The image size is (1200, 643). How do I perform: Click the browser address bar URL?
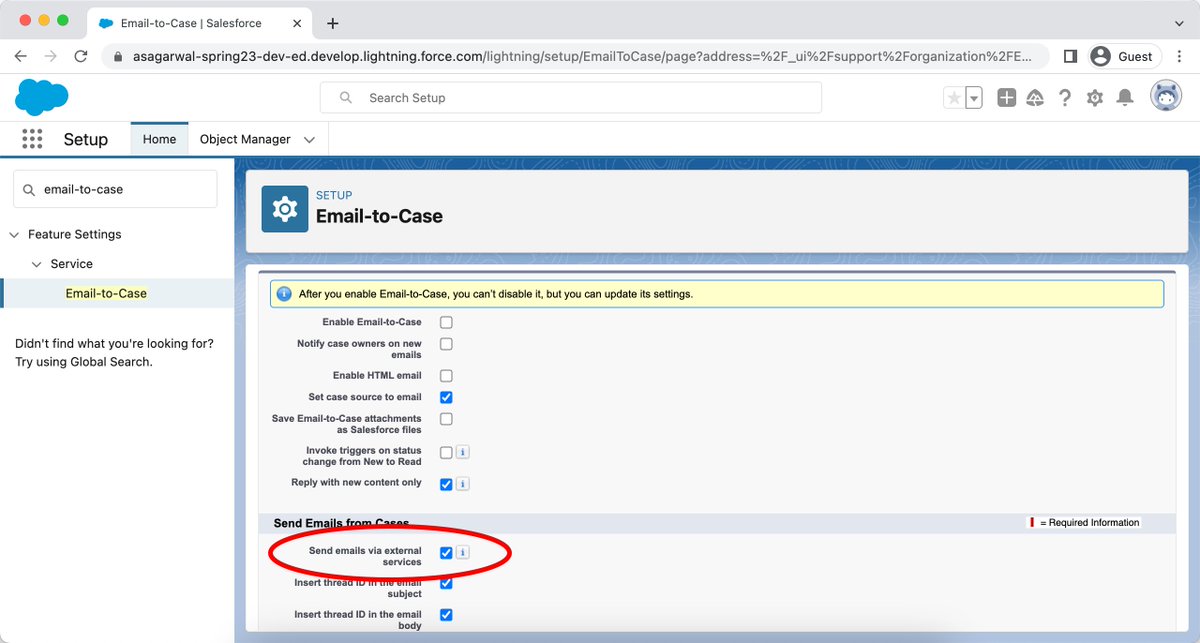(582, 57)
